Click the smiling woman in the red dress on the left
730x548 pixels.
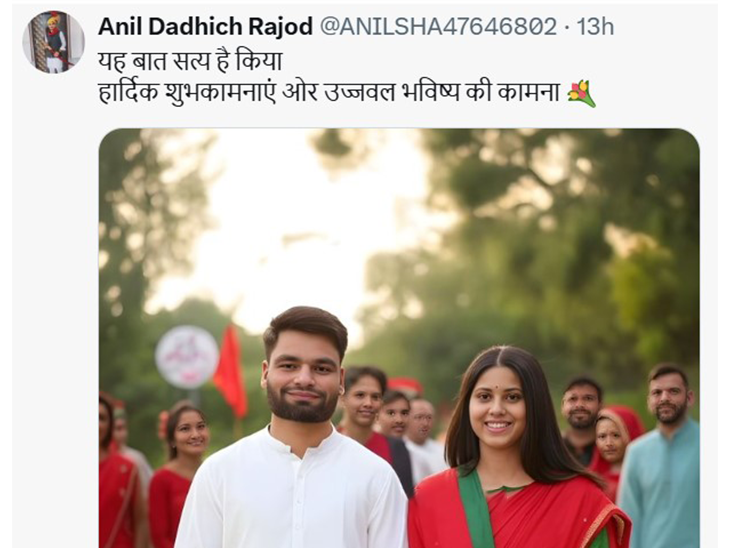pyautogui.click(x=178, y=470)
